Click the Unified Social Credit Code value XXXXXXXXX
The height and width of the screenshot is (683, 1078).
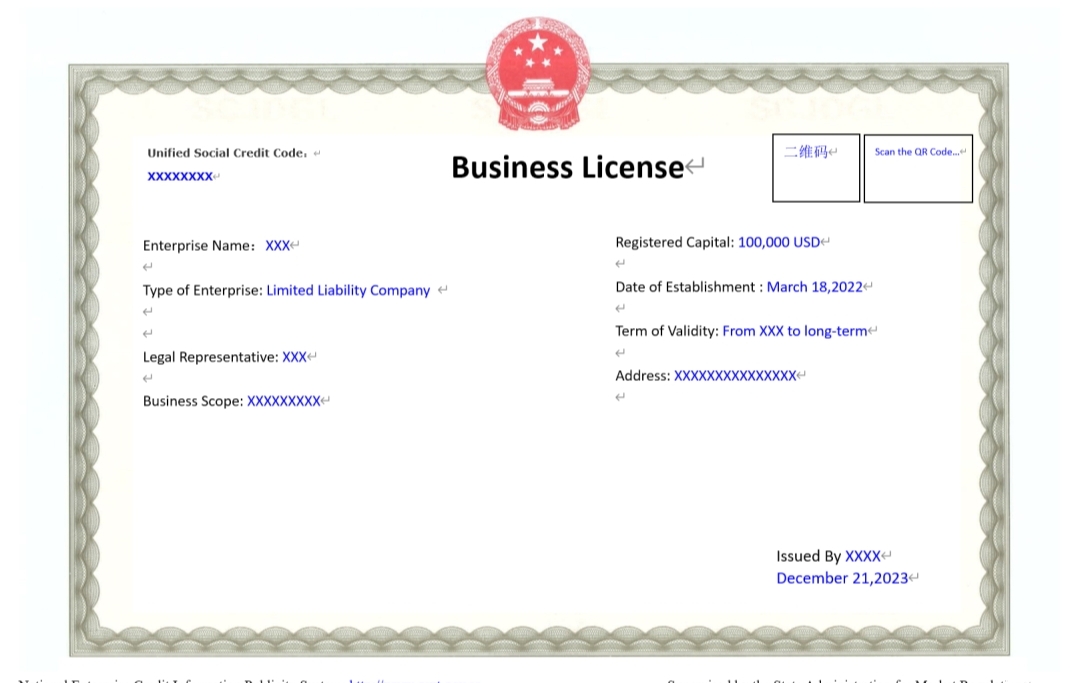(x=180, y=177)
